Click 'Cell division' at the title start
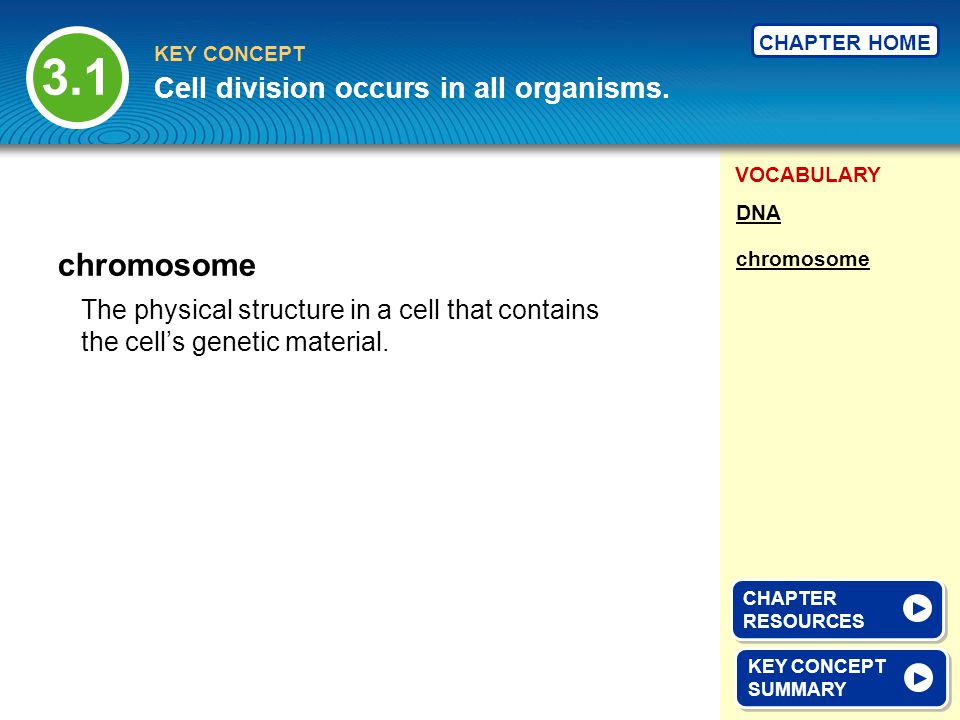Image resolution: width=960 pixels, height=720 pixels. tap(239, 88)
